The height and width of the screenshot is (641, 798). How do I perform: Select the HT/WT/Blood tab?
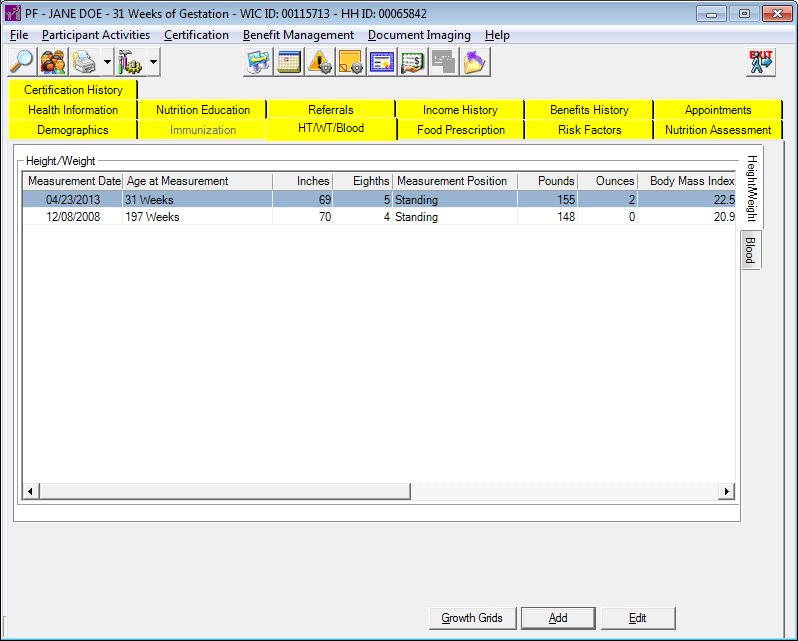[x=331, y=128]
